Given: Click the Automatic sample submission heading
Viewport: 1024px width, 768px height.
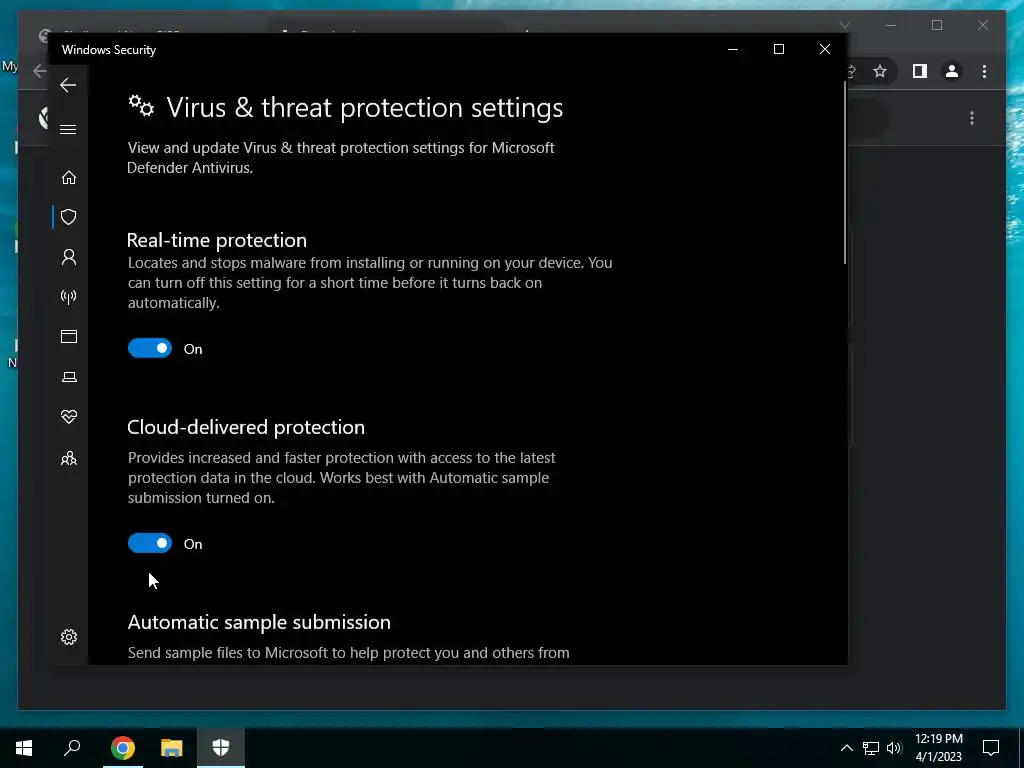Looking at the screenshot, I should click(x=259, y=622).
